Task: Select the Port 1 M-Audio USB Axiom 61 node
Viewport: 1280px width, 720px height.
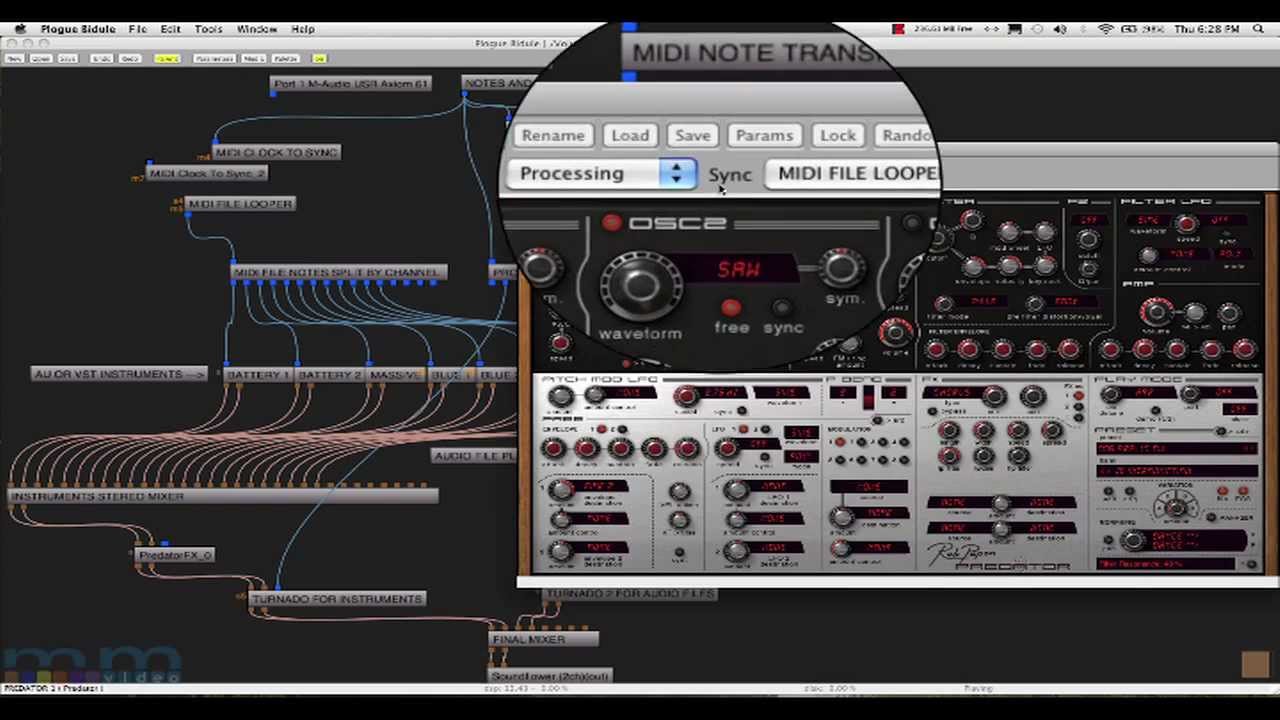Action: coord(350,84)
